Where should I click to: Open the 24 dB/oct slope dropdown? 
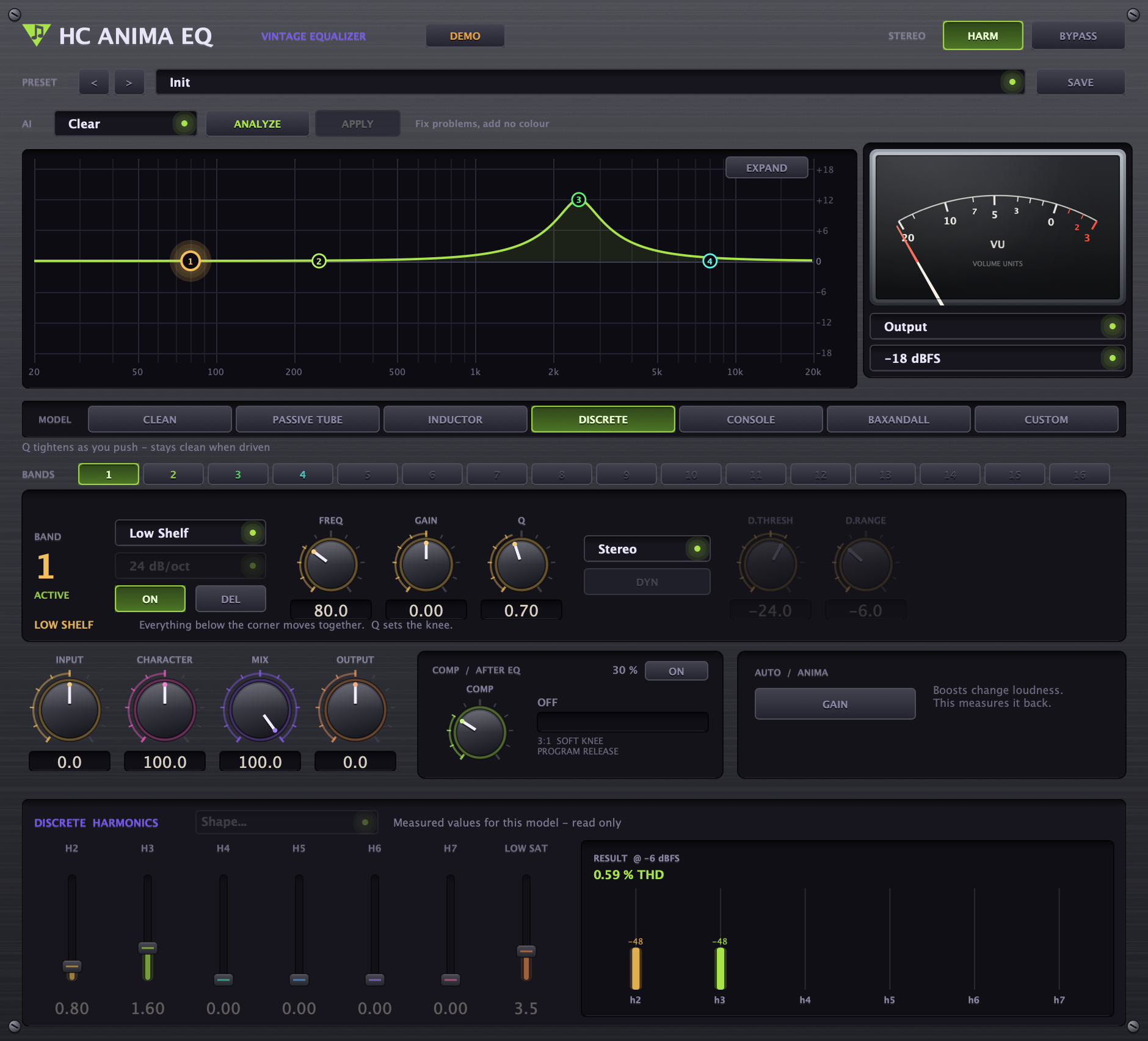coord(191,566)
